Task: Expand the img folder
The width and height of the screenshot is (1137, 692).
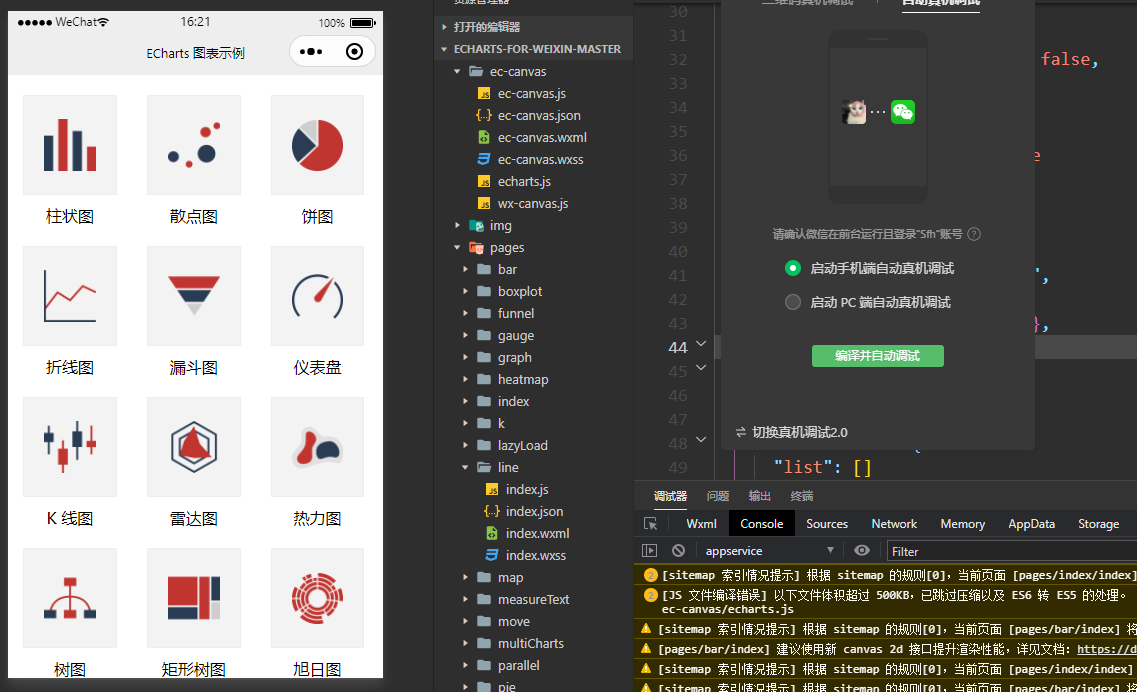Action: pos(458,226)
